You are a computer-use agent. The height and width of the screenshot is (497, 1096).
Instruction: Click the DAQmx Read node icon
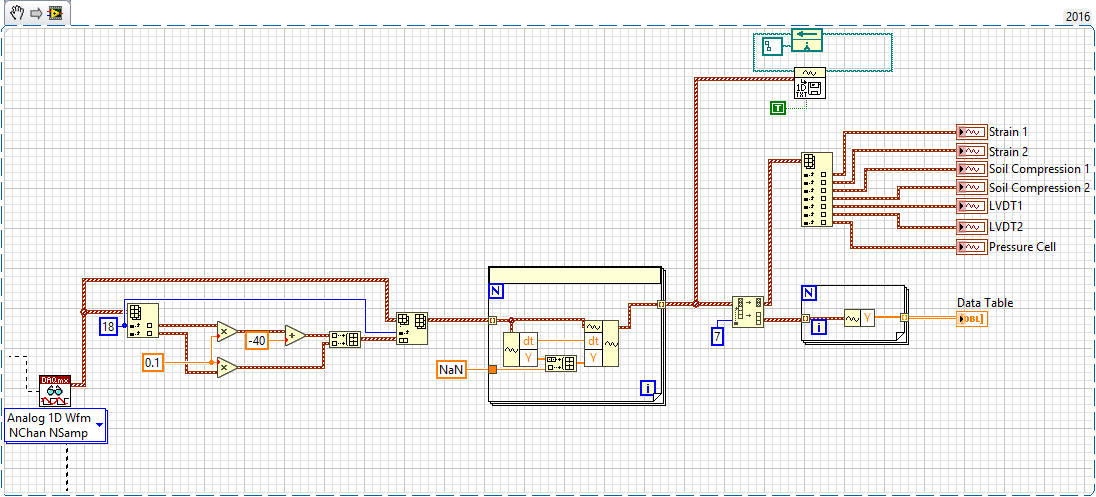click(55, 391)
